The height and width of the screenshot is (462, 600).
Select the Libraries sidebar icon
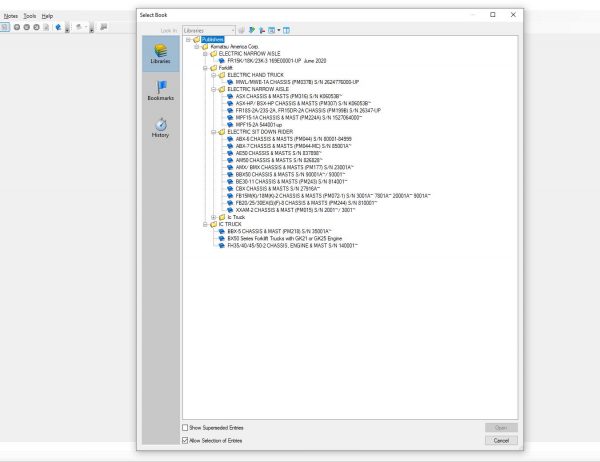coord(161,54)
